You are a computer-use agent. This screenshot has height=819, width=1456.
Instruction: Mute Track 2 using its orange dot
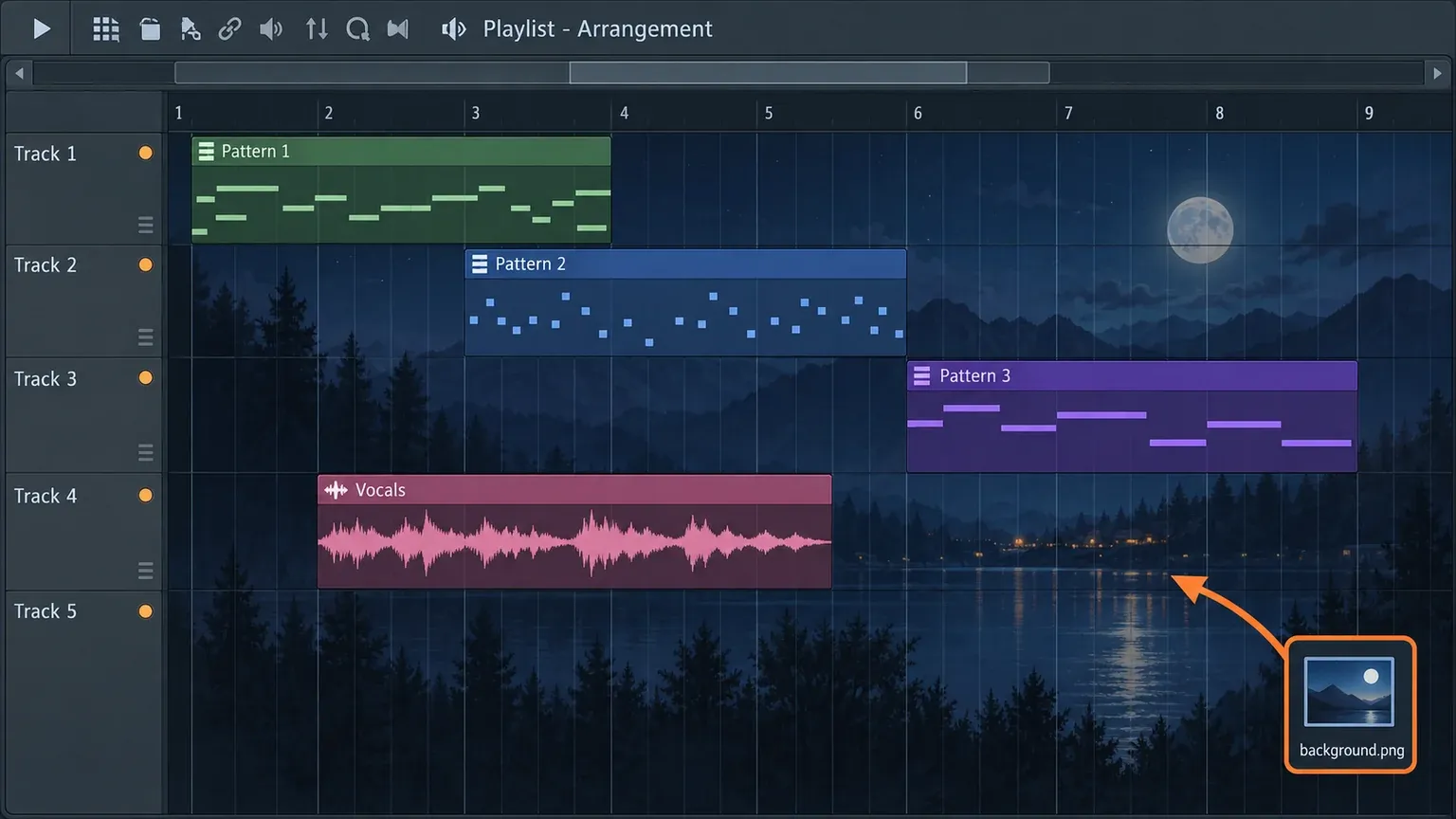[145, 264]
